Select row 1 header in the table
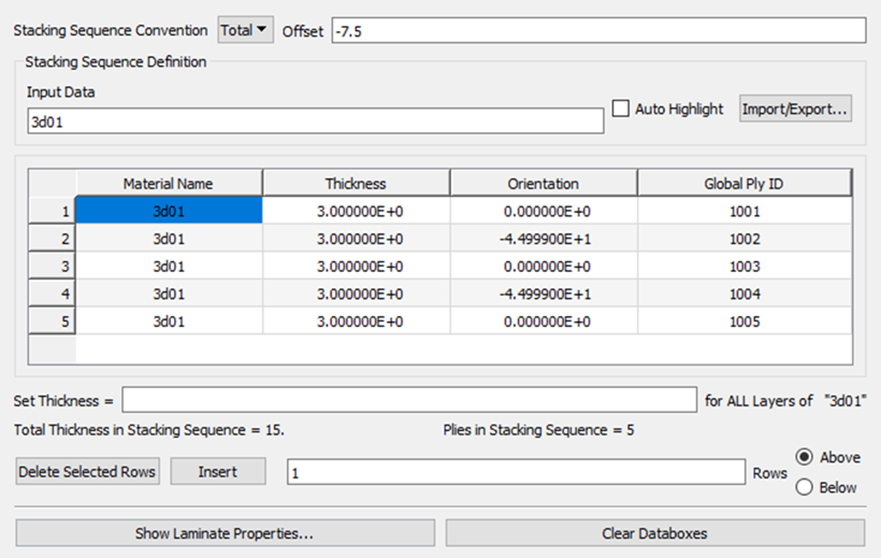This screenshot has width=881, height=558. tap(52, 212)
